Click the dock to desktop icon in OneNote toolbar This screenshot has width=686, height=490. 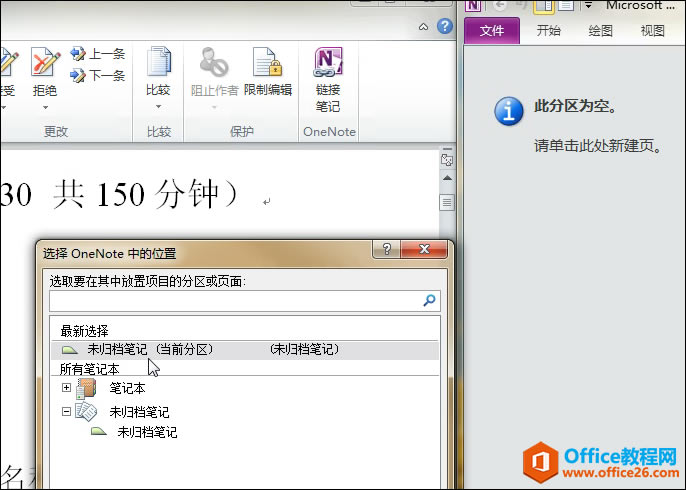pyautogui.click(x=543, y=6)
